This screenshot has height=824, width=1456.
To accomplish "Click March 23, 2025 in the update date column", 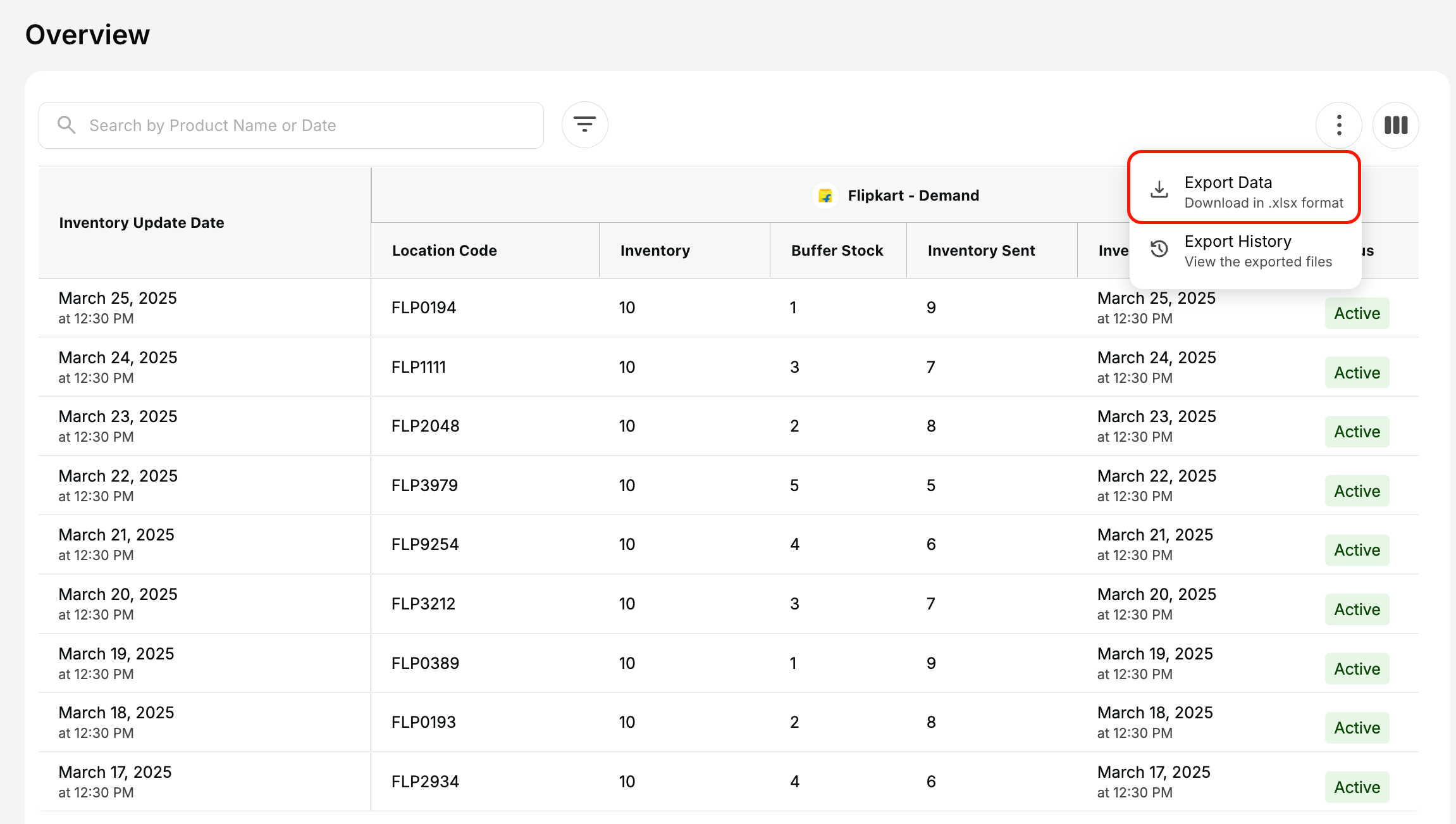I will pyautogui.click(x=118, y=416).
